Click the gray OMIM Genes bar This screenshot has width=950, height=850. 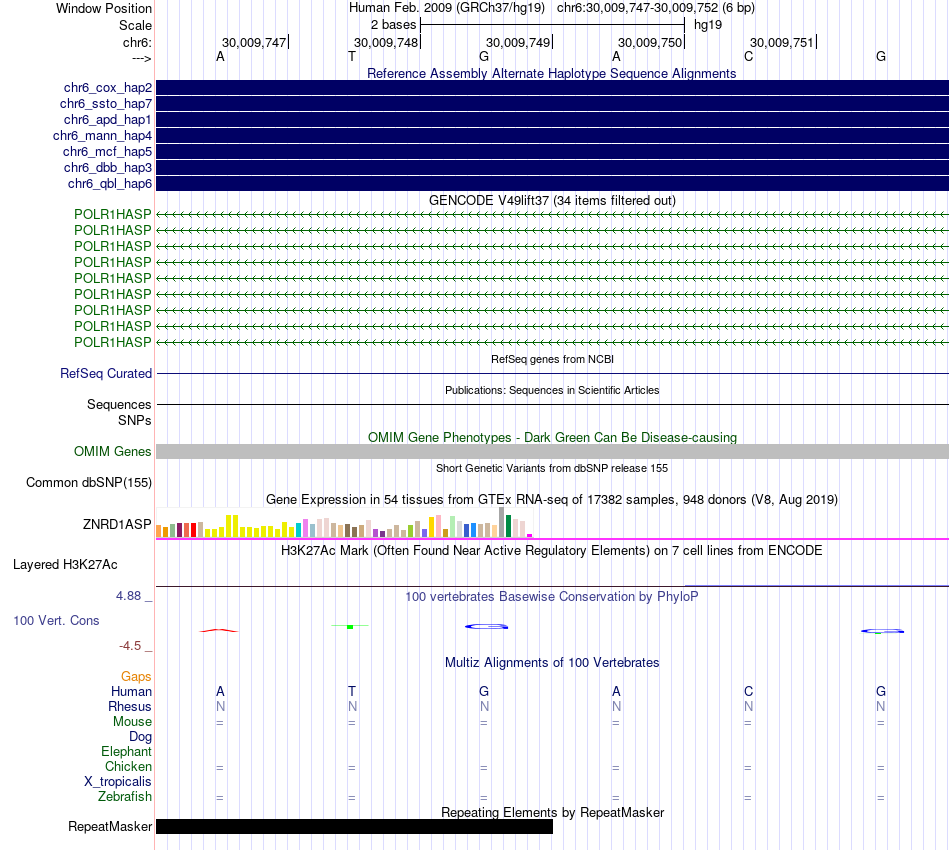click(552, 451)
